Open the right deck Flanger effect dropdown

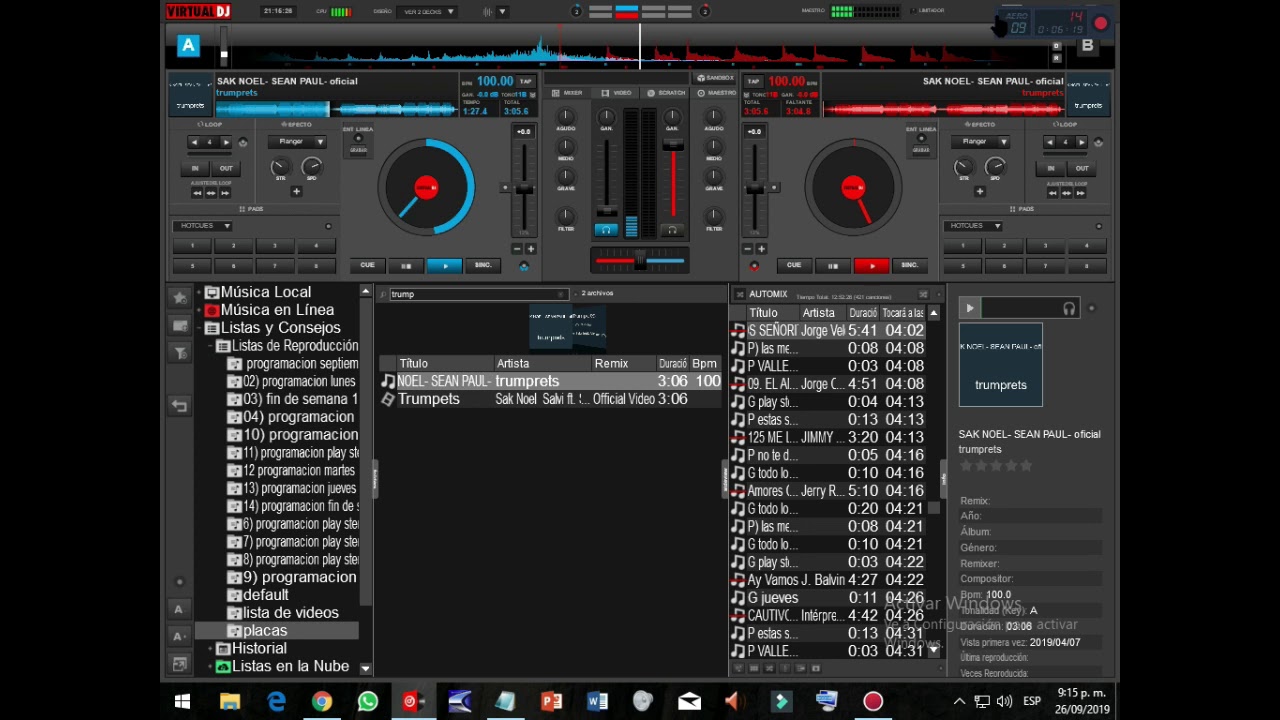pyautogui.click(x=980, y=142)
